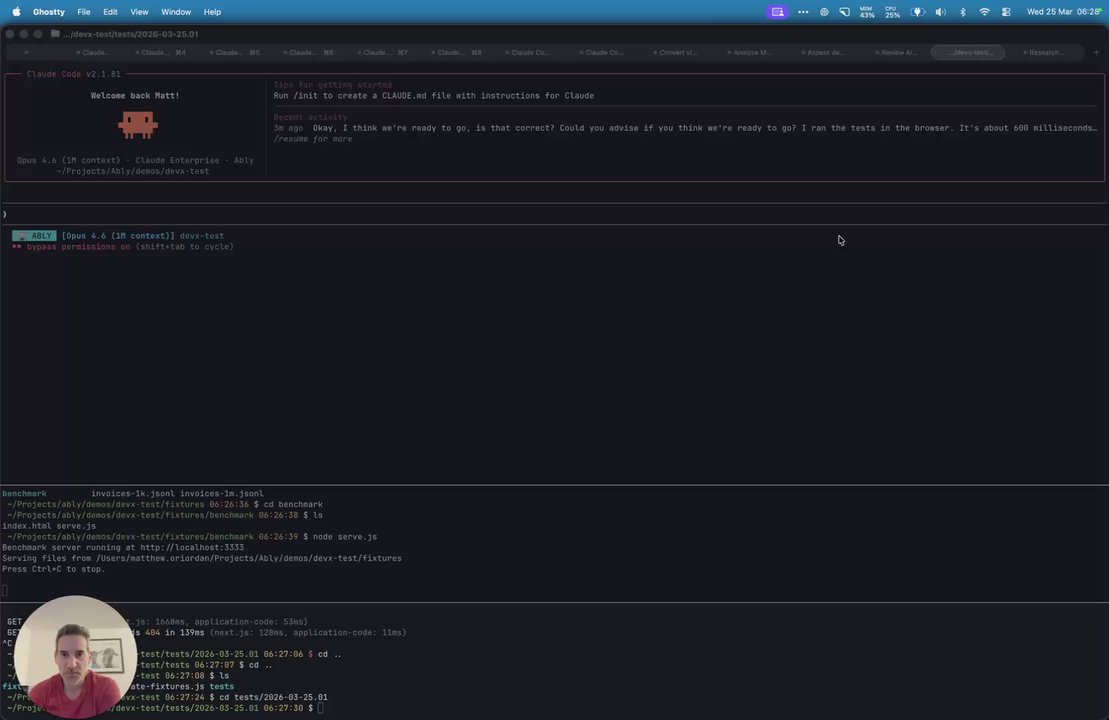Click the purple screen-recording menu bar icon
1109x720 pixels.
tap(777, 12)
